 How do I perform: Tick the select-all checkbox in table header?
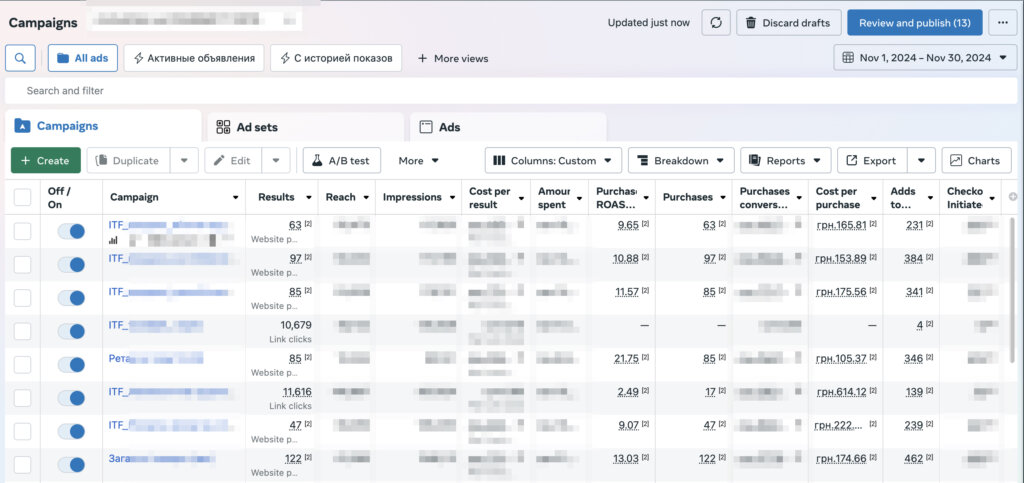coord(22,197)
